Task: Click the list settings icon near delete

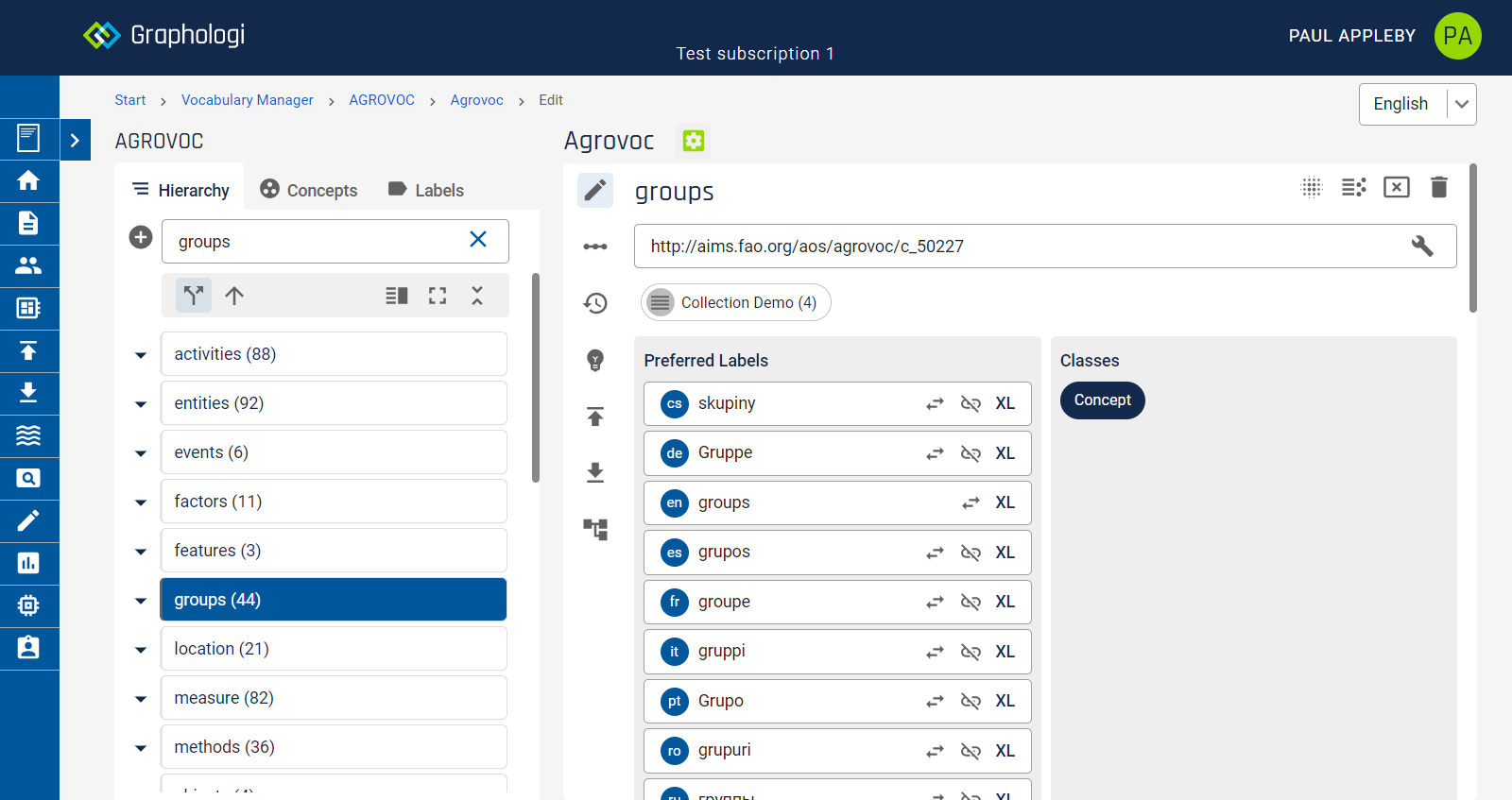Action: [1354, 187]
